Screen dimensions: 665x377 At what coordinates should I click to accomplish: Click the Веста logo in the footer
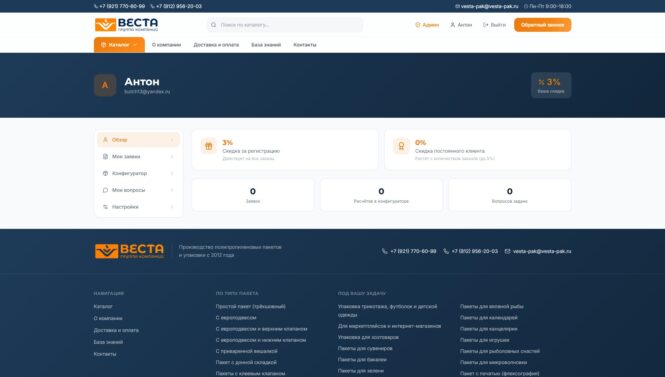129,251
